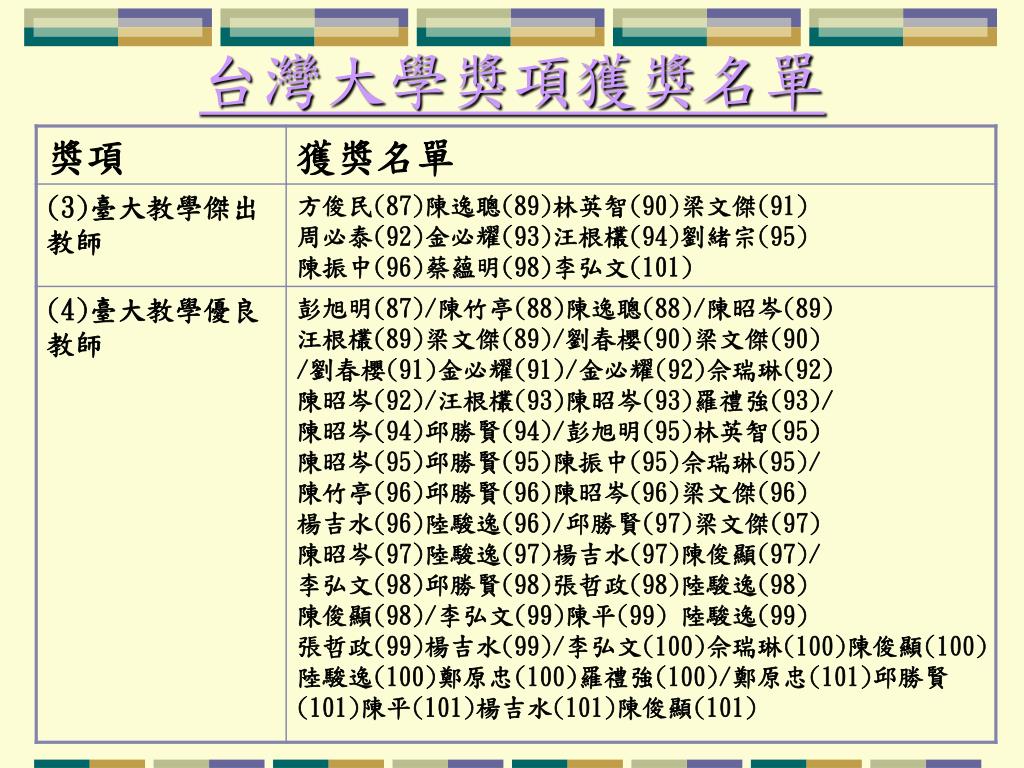Click the name 劉緒宗(95)

pyautogui.click(x=744, y=236)
